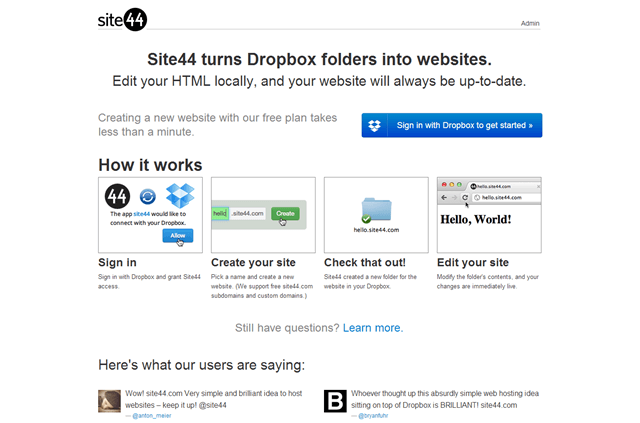The image size is (640, 423).
Task: Click the Create your site step thumbnail
Action: (263, 215)
